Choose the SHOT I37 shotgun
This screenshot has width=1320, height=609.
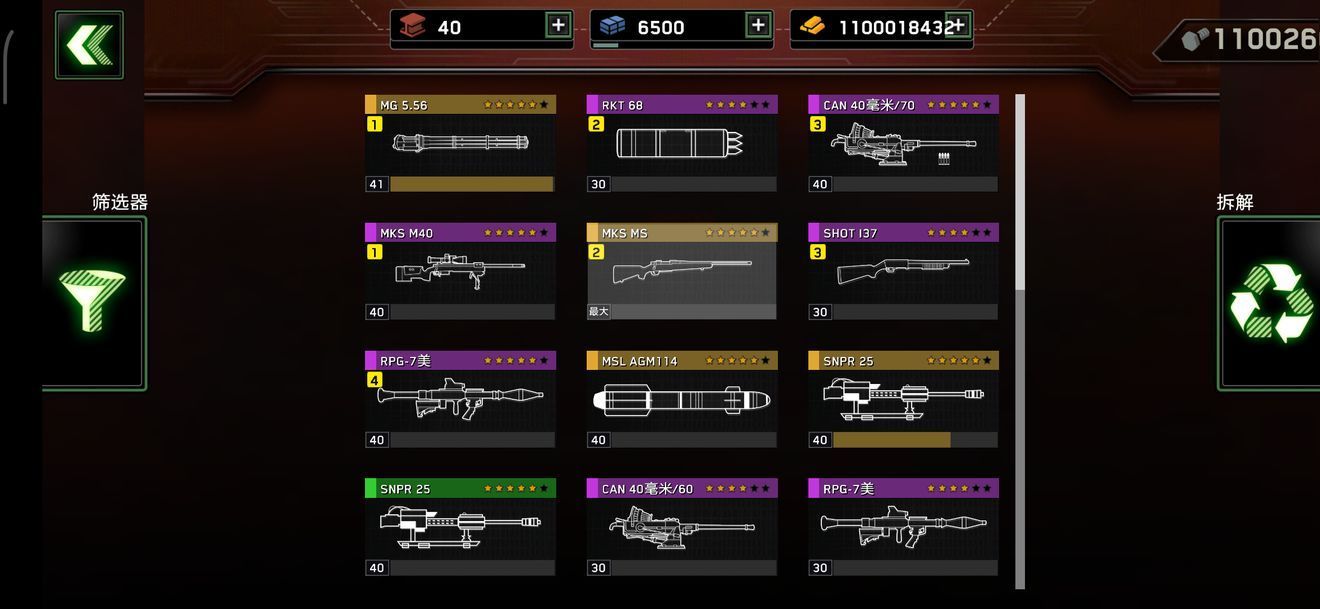pos(903,272)
